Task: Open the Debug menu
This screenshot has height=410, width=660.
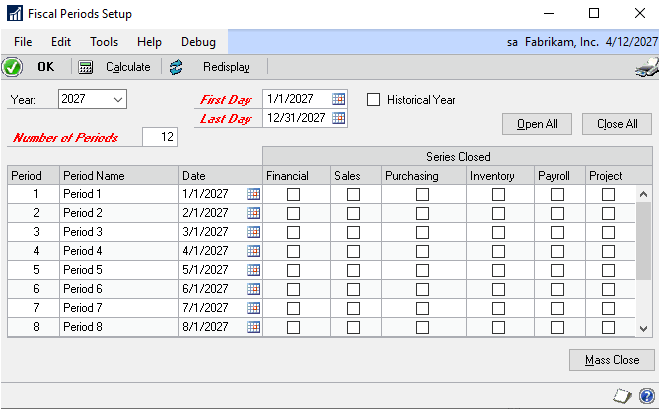Action: tap(198, 42)
